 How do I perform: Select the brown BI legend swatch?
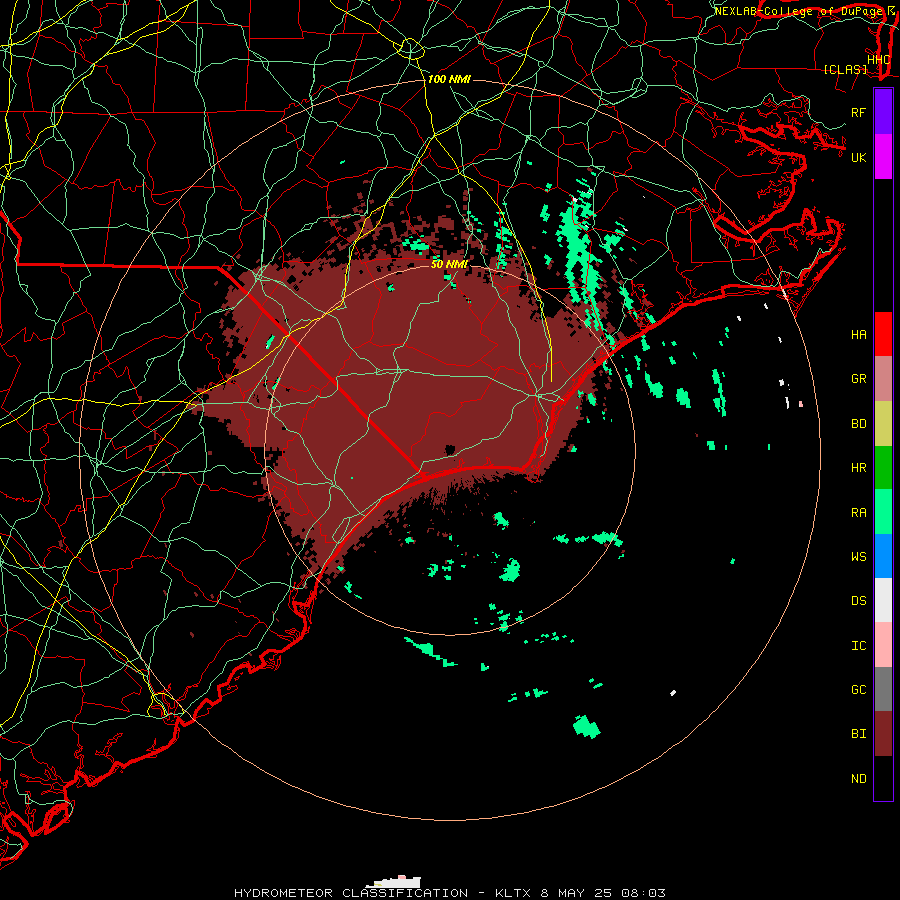click(x=883, y=734)
